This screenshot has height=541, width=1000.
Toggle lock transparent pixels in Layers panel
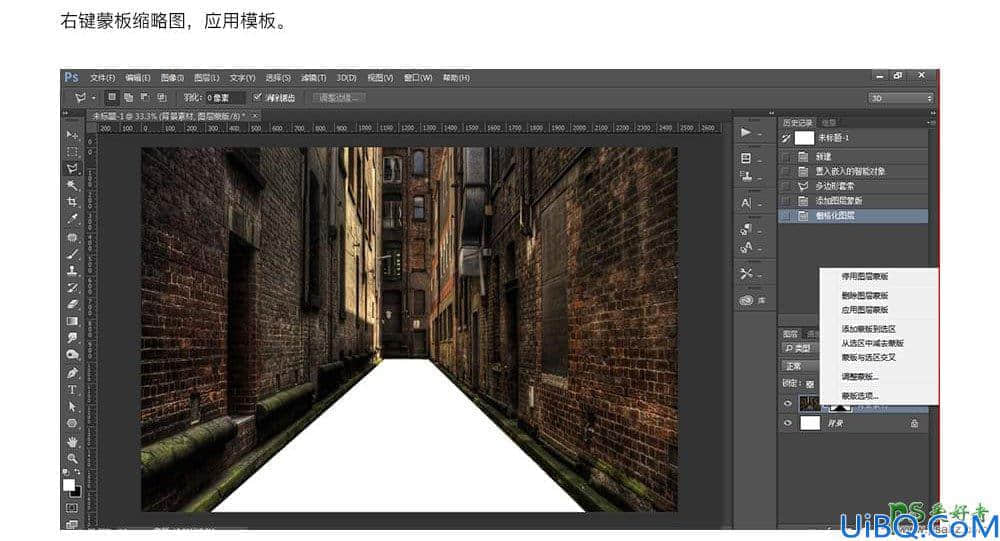(810, 384)
